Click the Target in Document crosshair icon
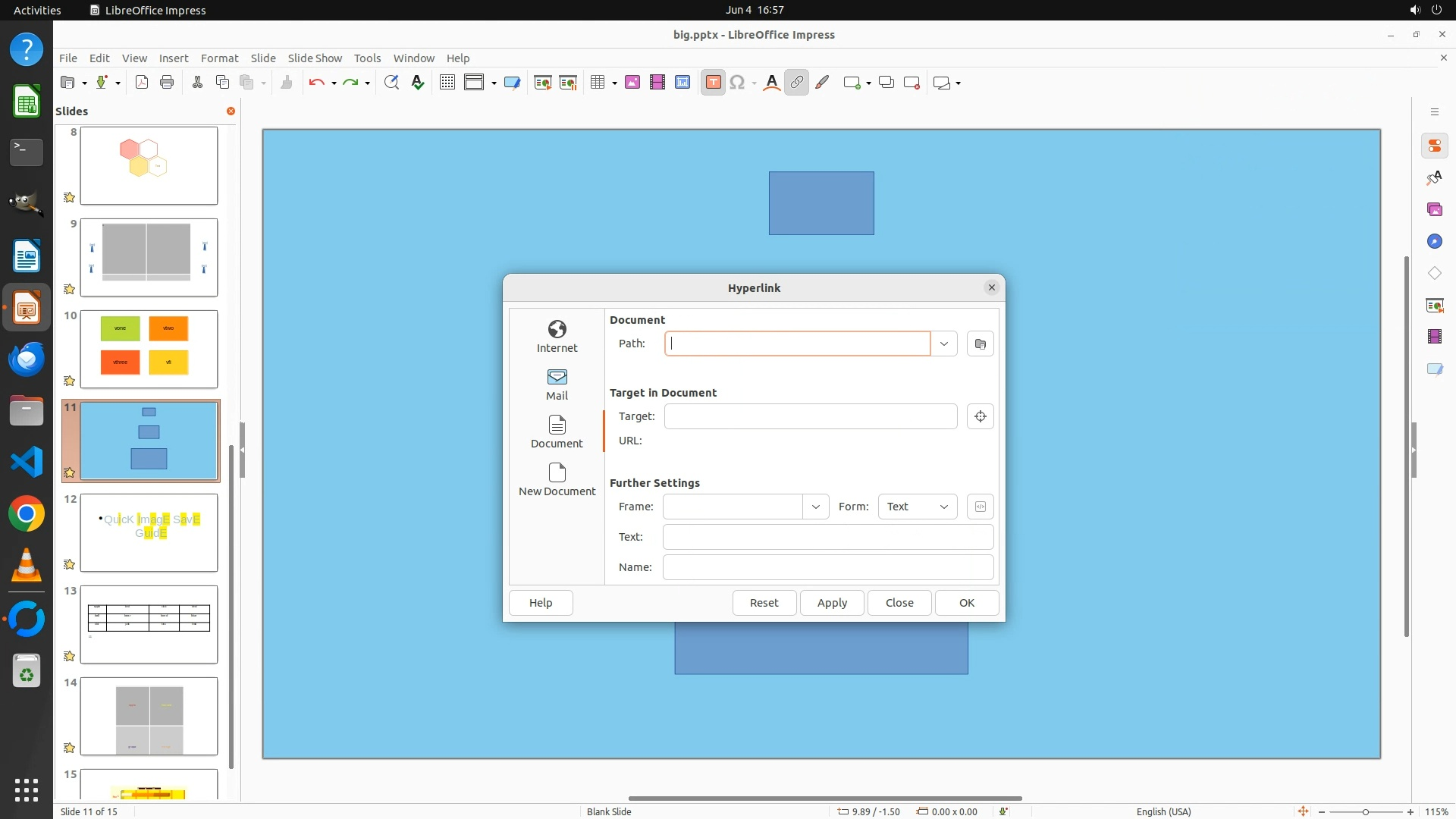 pos(980,416)
